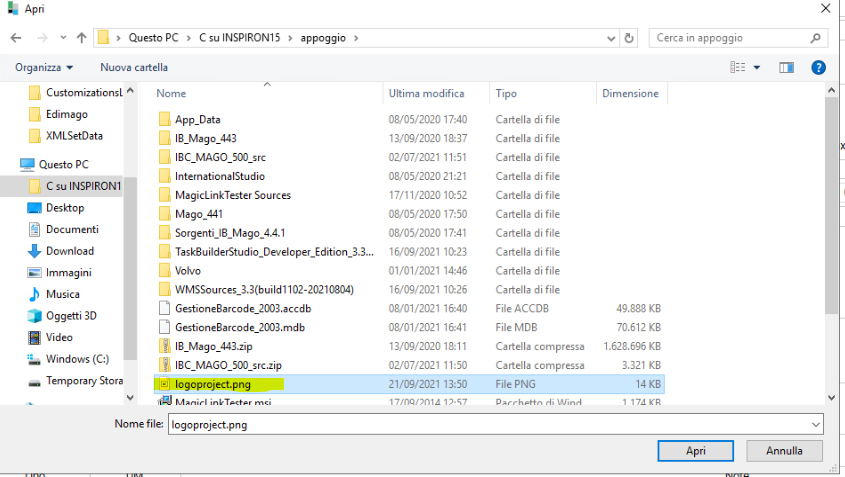Viewport: 845px width, 477px height.
Task: Toggle the preview pane icon
Action: pos(786,67)
